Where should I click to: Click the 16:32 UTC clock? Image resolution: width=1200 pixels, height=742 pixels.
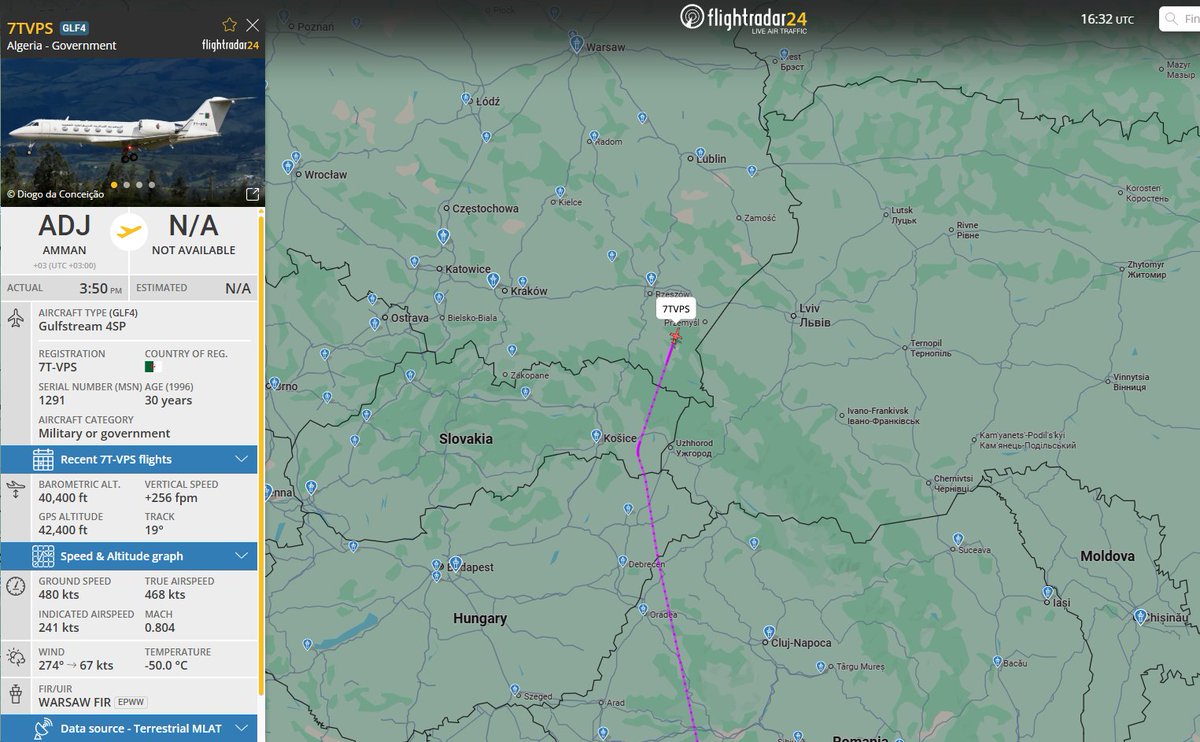(1108, 19)
